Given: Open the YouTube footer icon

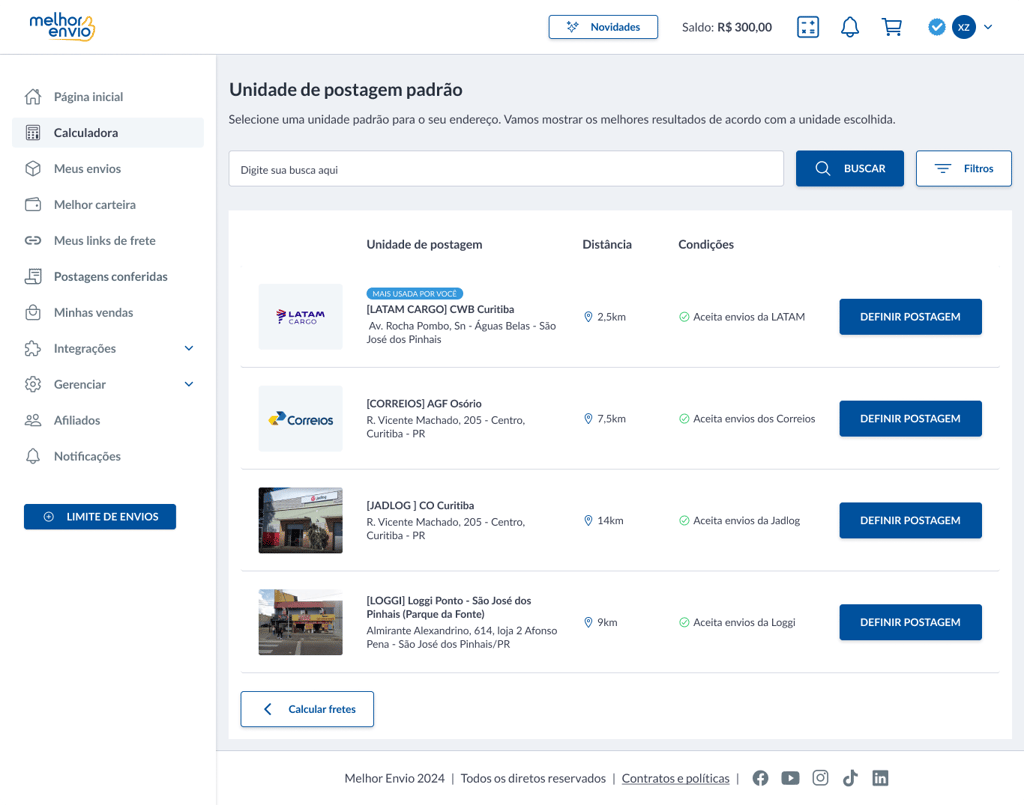Looking at the screenshot, I should (790, 778).
